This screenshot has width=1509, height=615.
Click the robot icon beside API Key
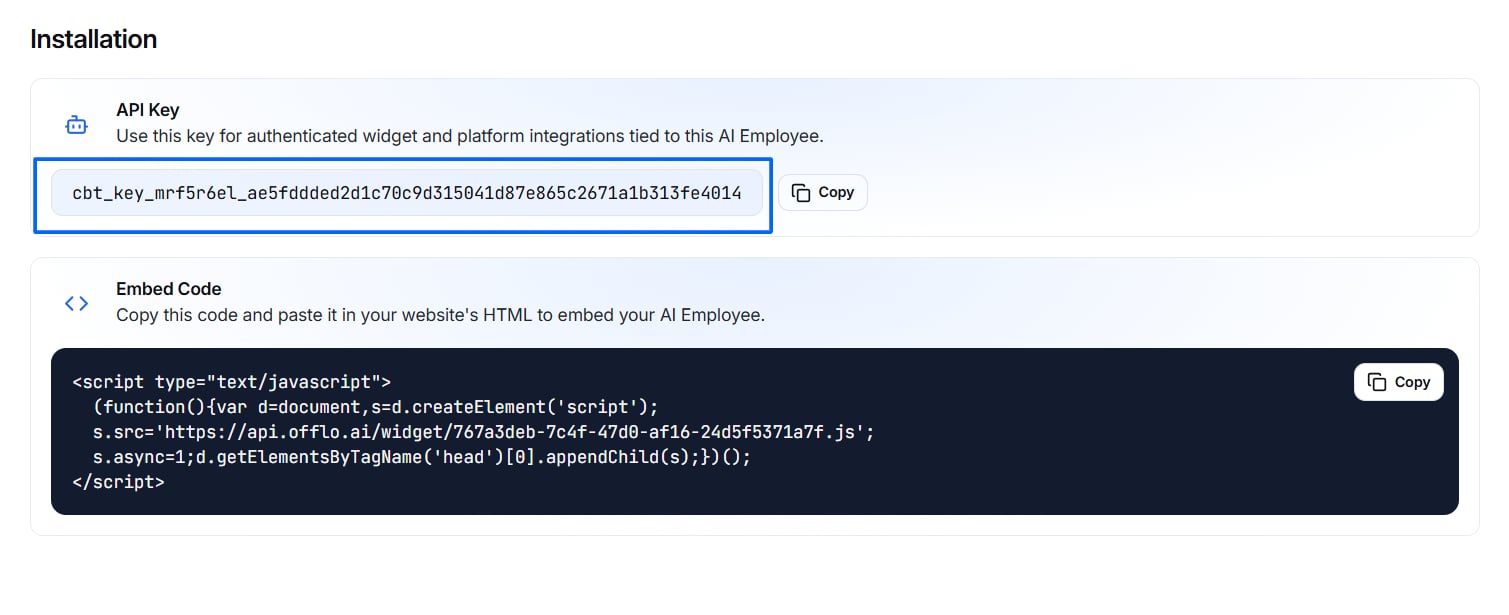(76, 126)
